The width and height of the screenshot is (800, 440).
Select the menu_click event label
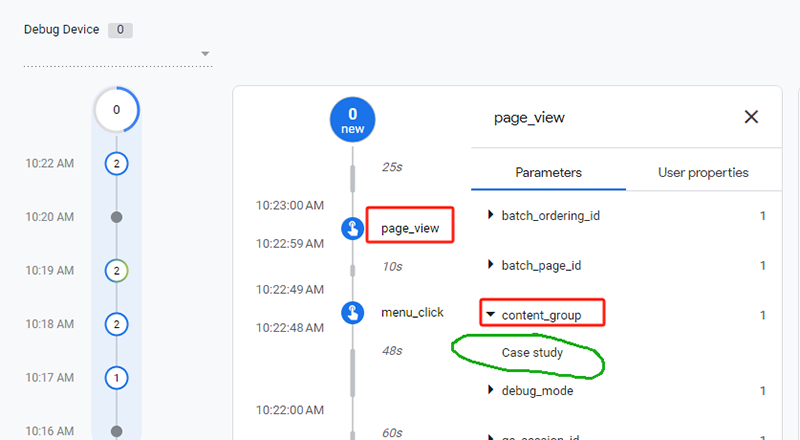pyautogui.click(x=412, y=312)
